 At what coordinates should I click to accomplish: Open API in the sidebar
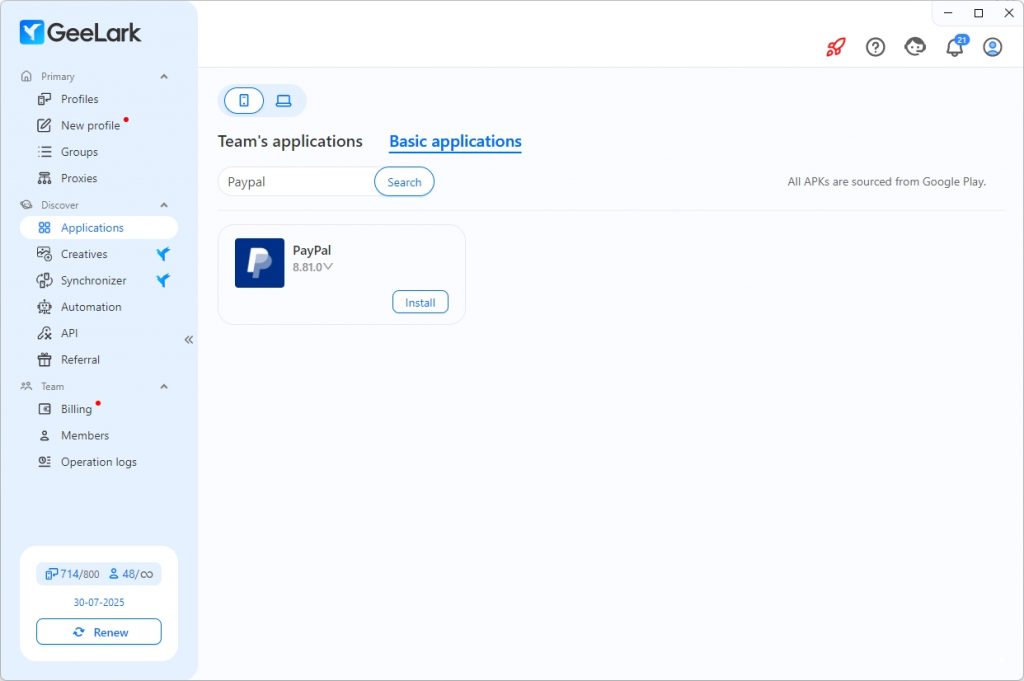[x=99, y=333]
